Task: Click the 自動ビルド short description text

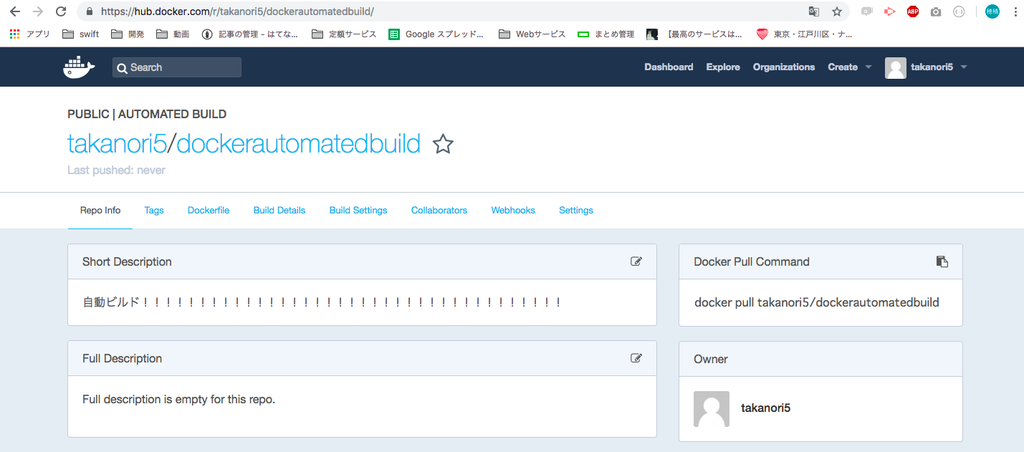Action: coord(322,302)
